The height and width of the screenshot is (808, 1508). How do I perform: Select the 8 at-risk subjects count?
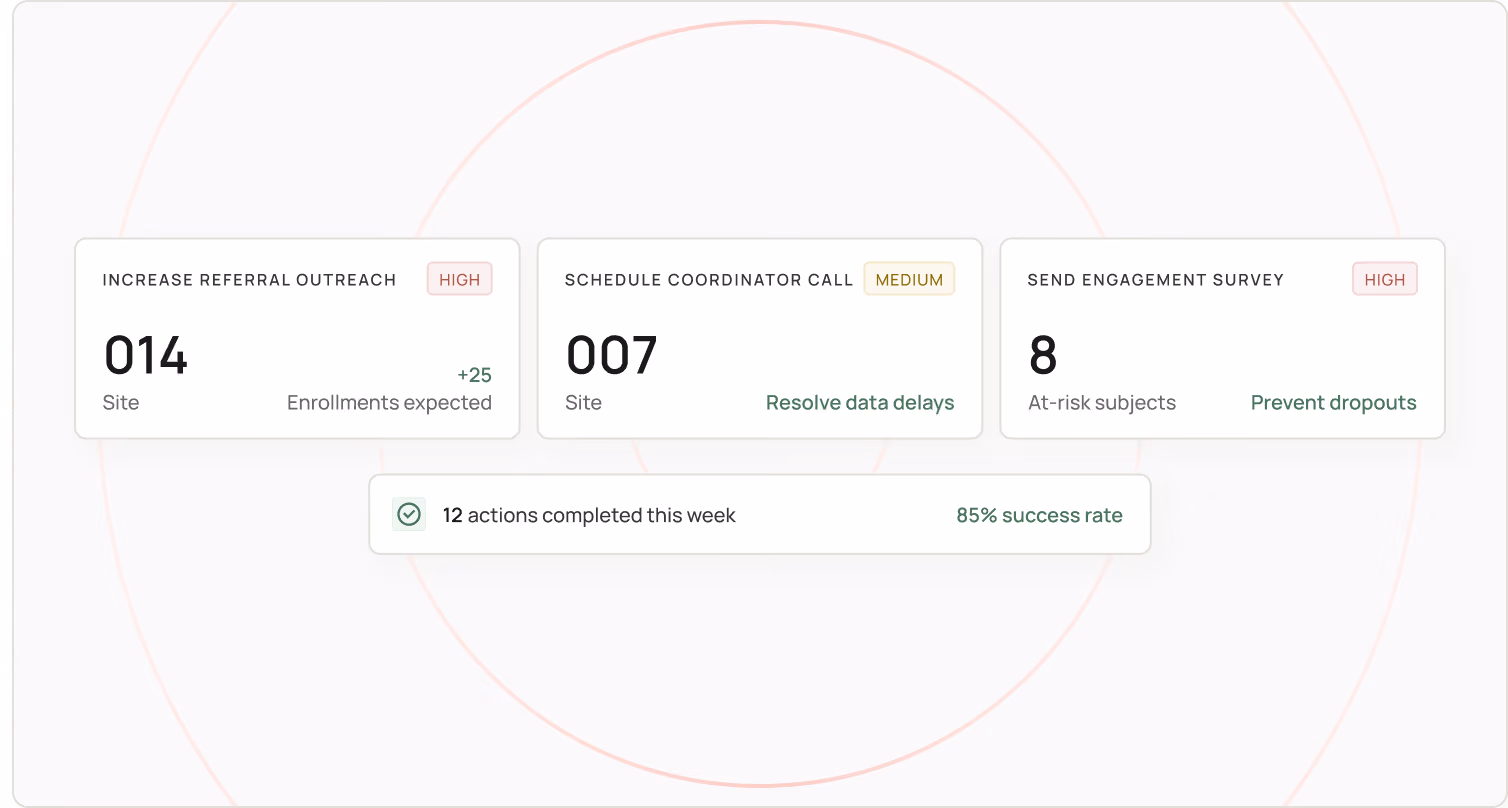click(1043, 356)
